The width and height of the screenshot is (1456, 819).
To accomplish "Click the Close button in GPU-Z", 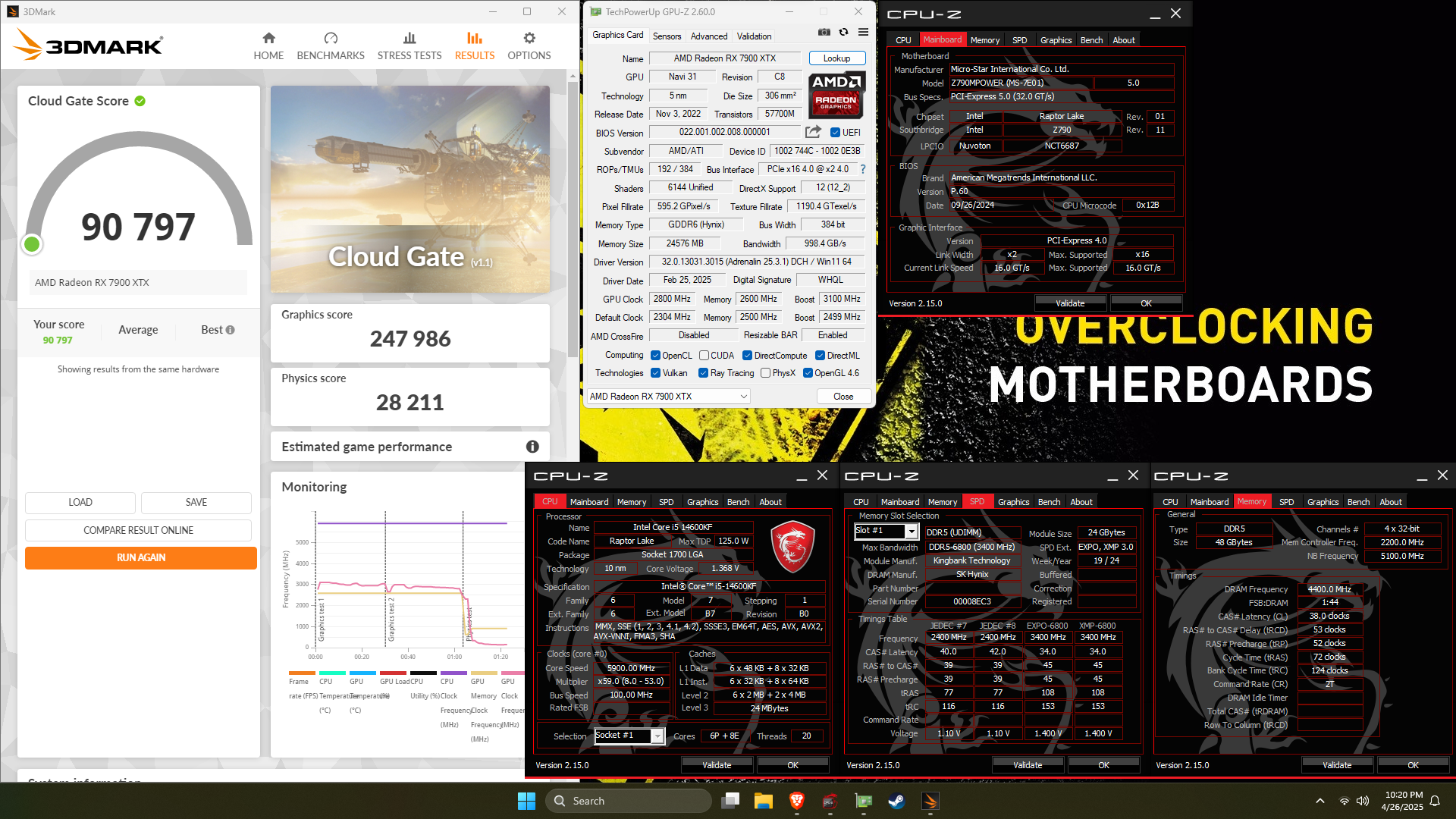I will point(843,396).
